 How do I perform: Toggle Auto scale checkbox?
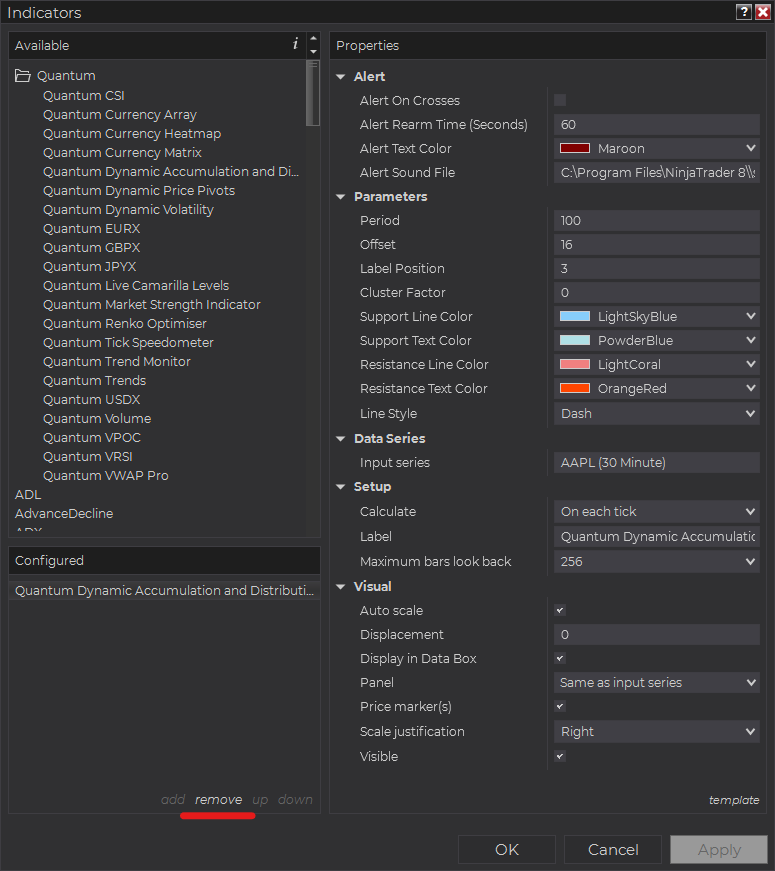[560, 610]
